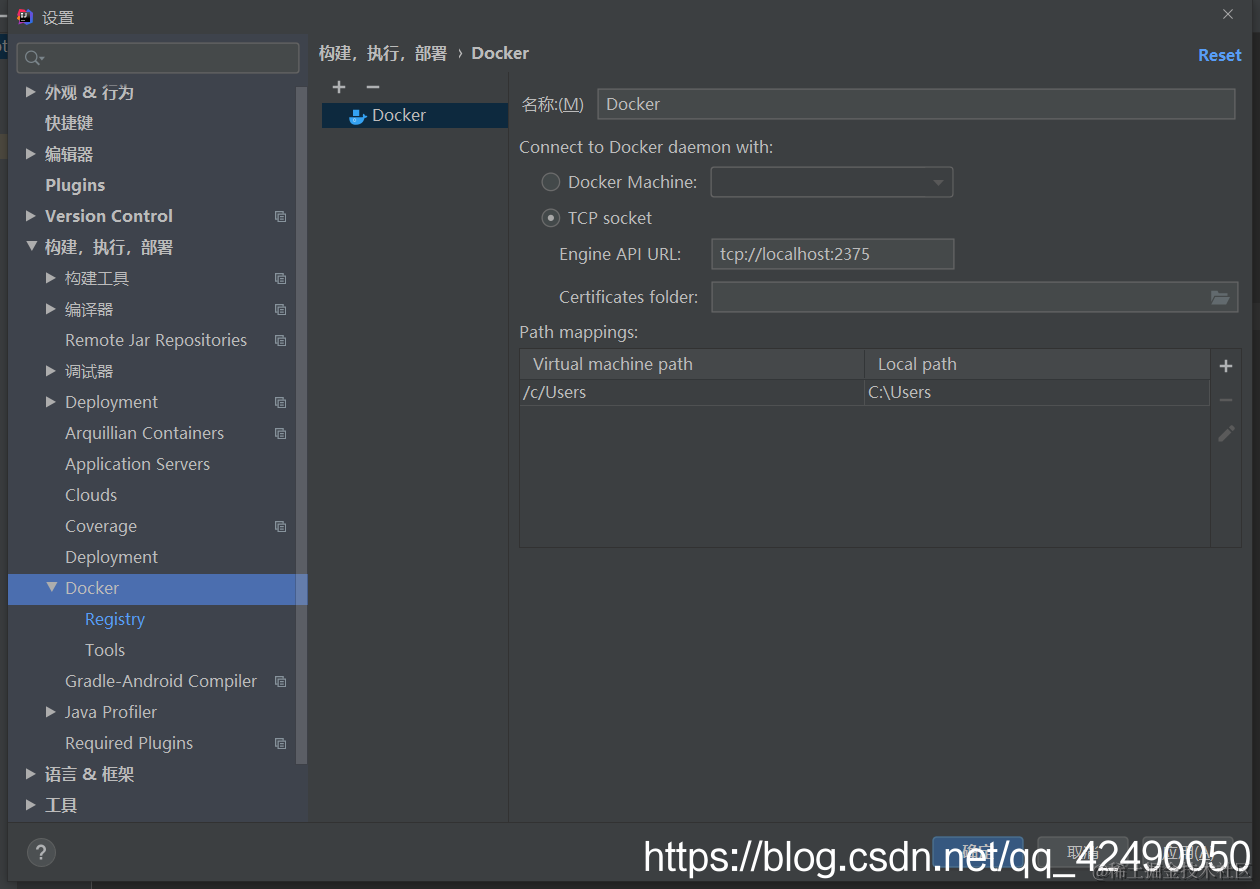Expand 构建工具 subtree
The image size is (1260, 889).
tap(51, 278)
